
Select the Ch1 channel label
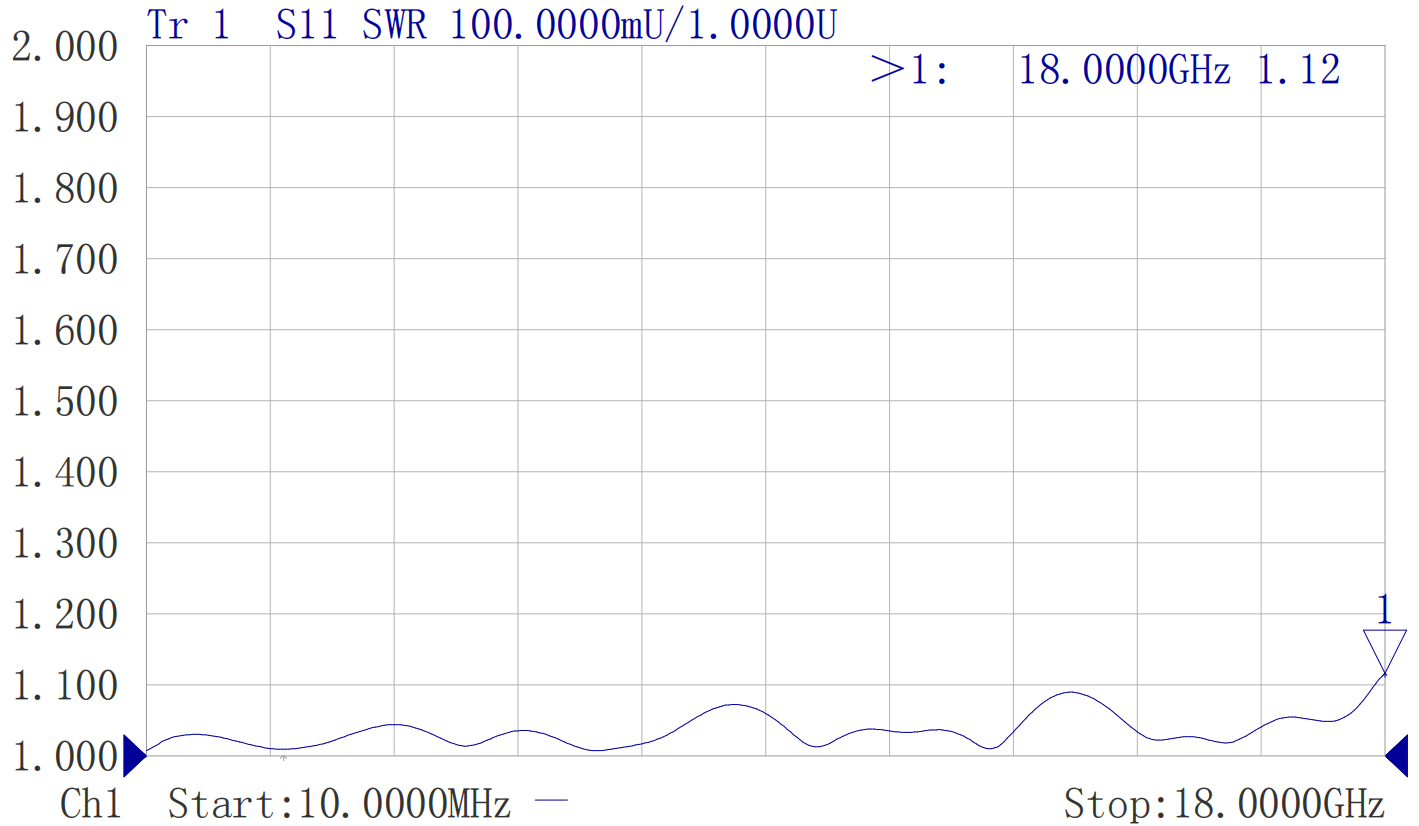click(91, 804)
